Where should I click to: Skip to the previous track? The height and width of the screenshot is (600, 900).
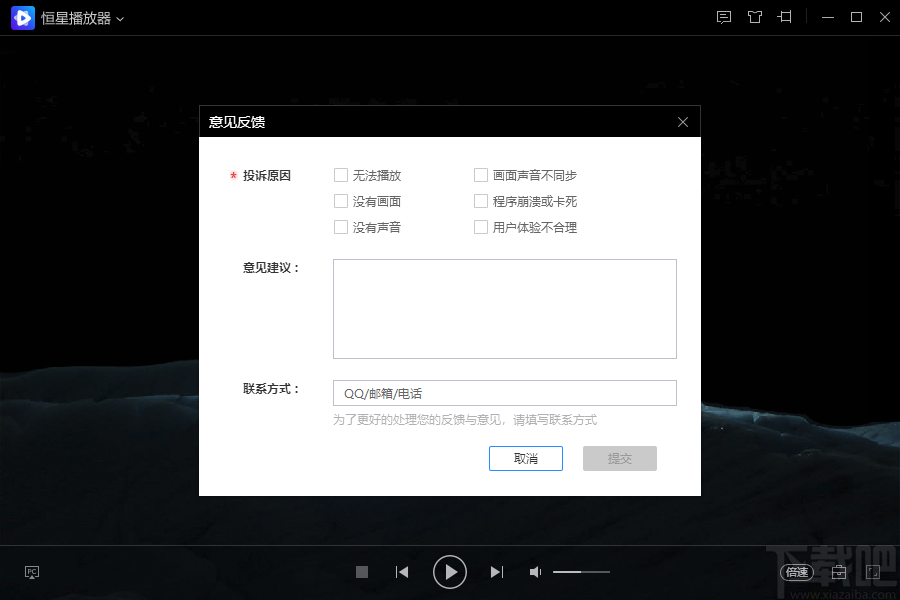tap(402, 572)
